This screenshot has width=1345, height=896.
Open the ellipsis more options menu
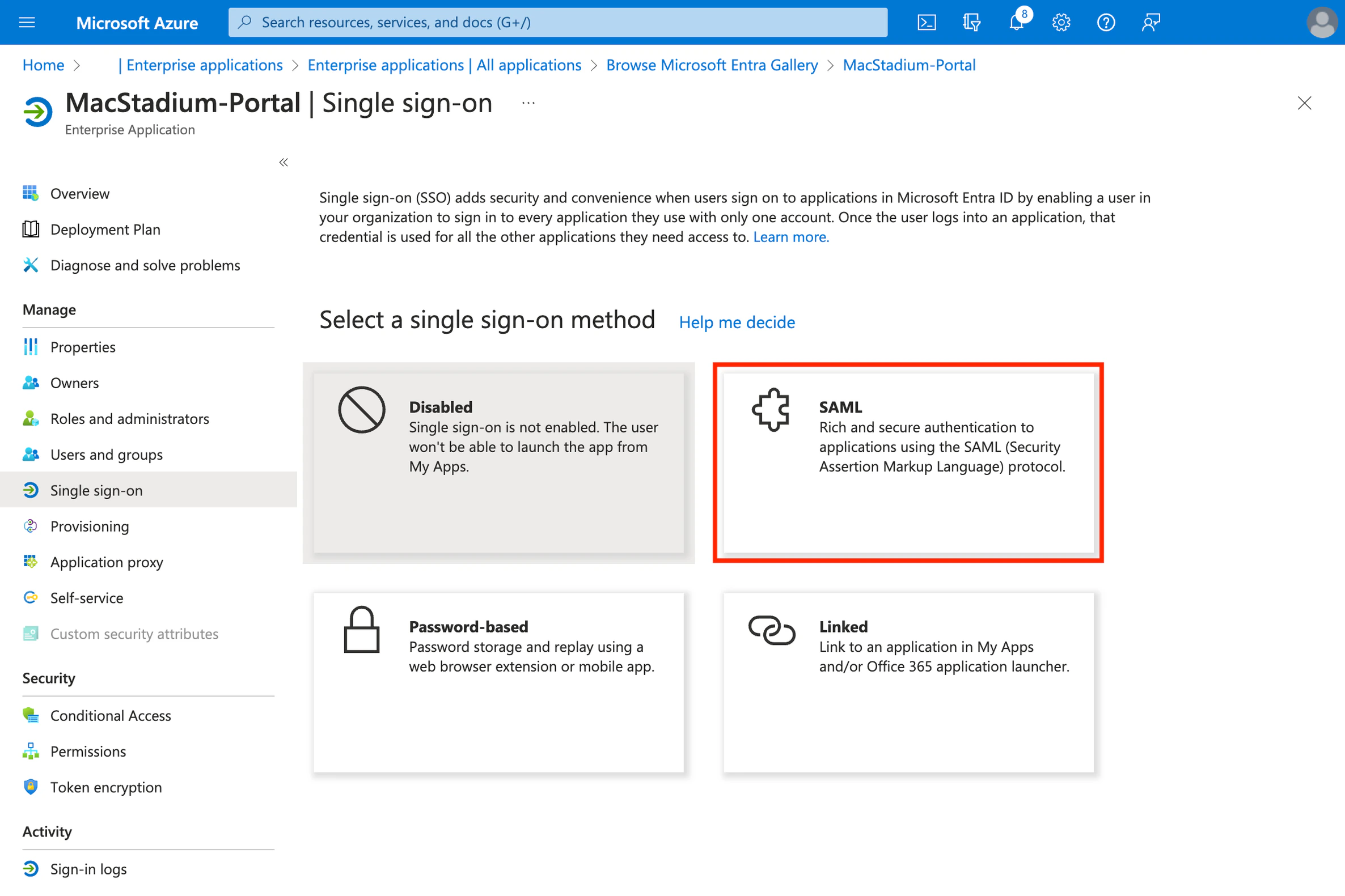(528, 104)
